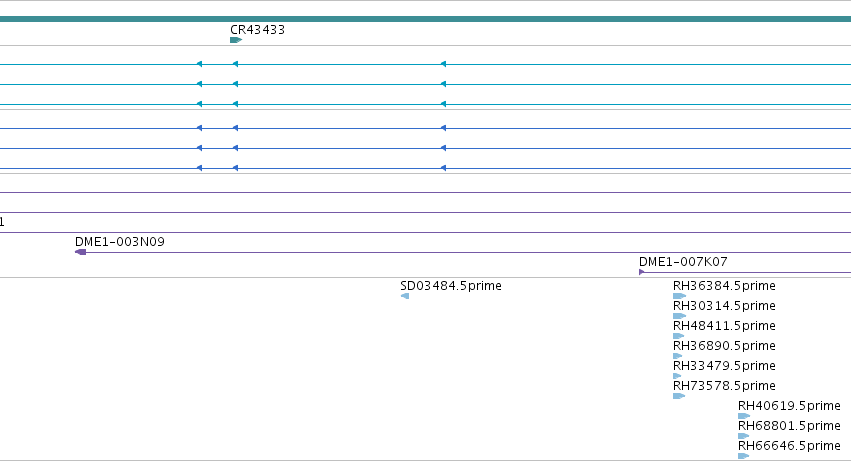Select the RH36890.5prime EST glyph
The width and height of the screenshot is (851, 461).
tap(677, 356)
